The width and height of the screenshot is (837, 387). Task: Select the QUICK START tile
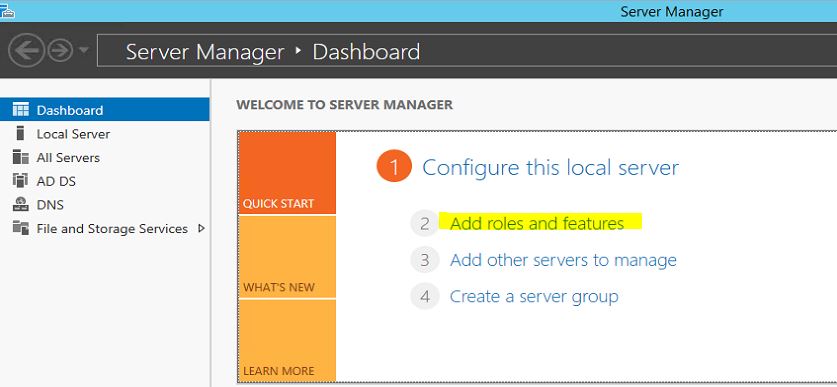pos(287,173)
